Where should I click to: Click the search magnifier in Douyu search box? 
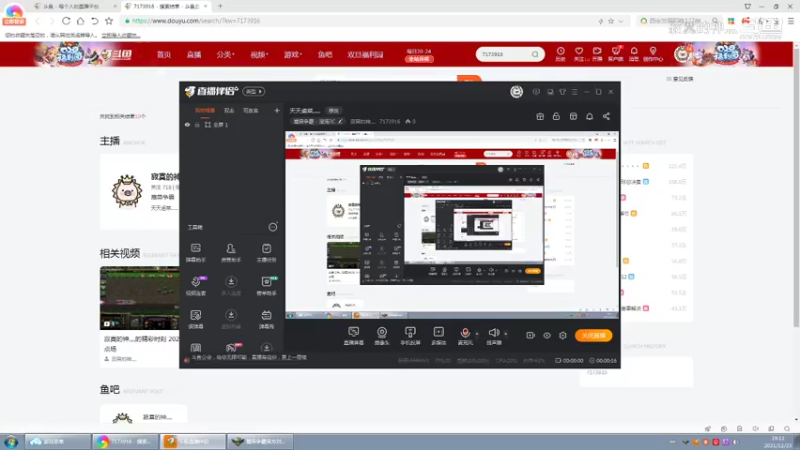pos(535,54)
